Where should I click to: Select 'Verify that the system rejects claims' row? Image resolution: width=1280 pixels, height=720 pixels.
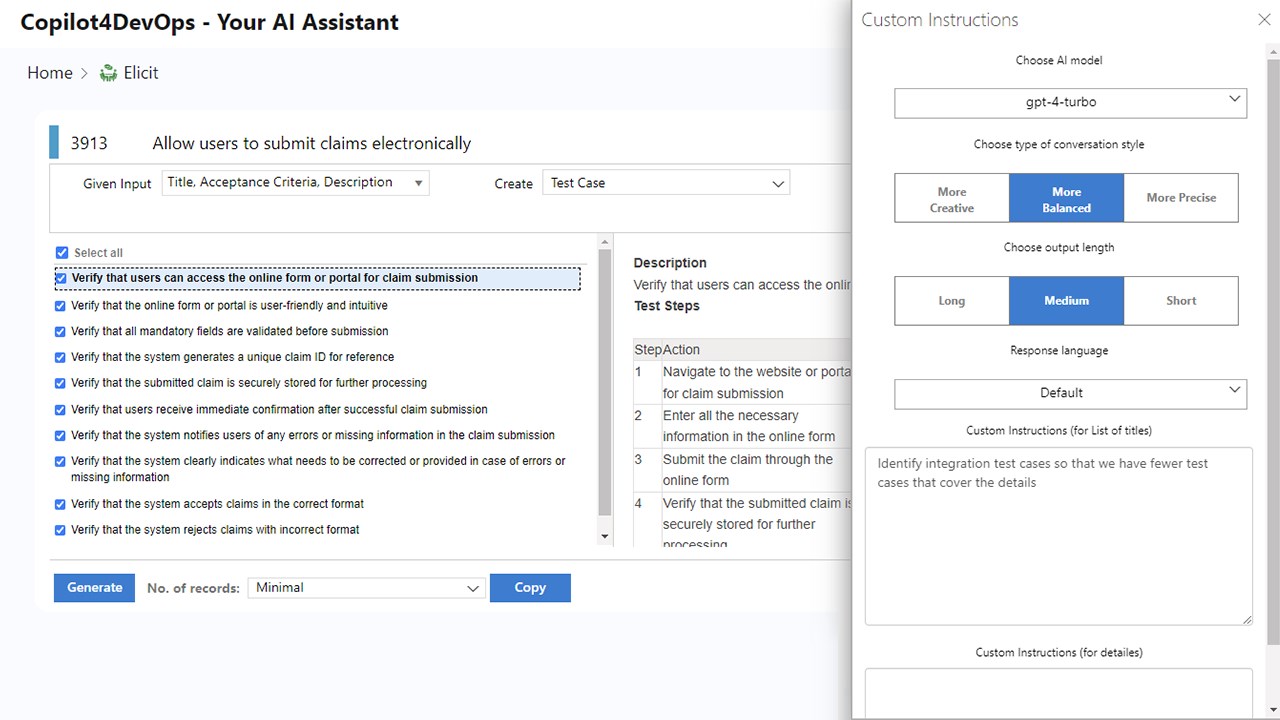tap(215, 530)
